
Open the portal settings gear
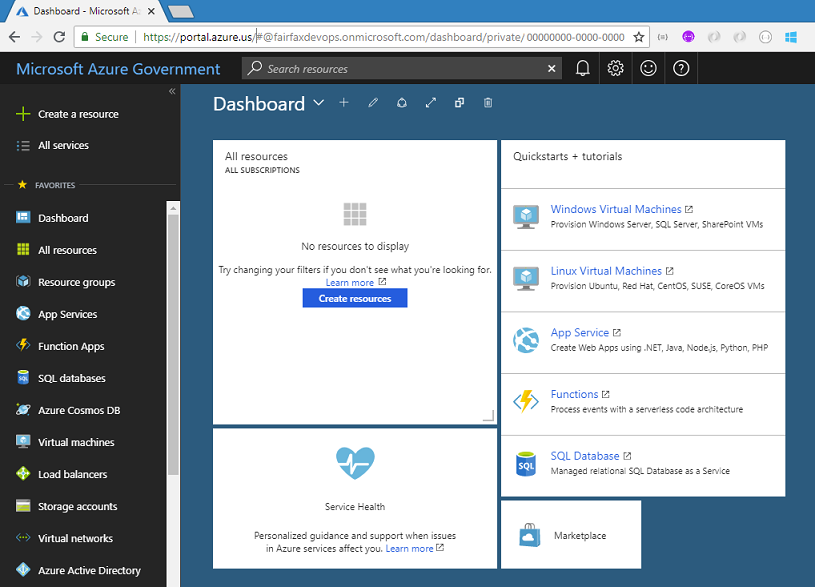tap(615, 68)
